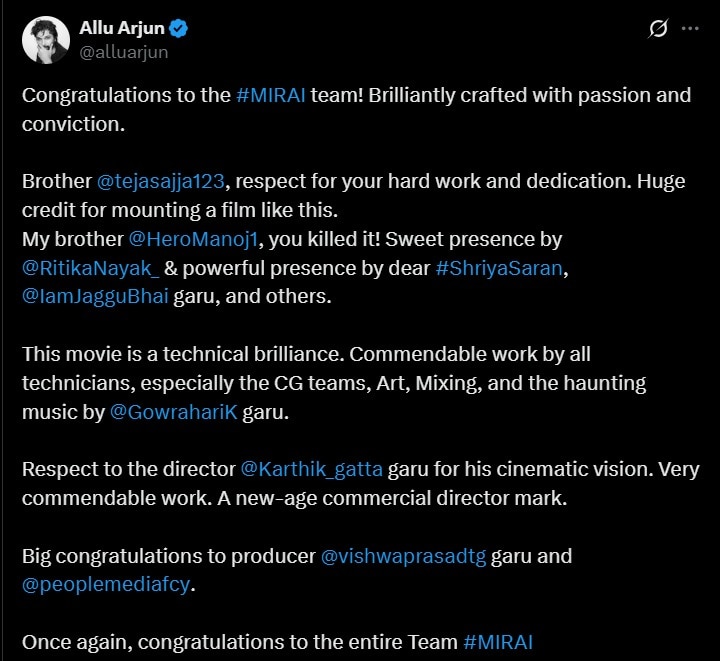Image resolution: width=720 pixels, height=661 pixels.
Task: Click the Grok circle-slash icon
Action: pos(658,29)
